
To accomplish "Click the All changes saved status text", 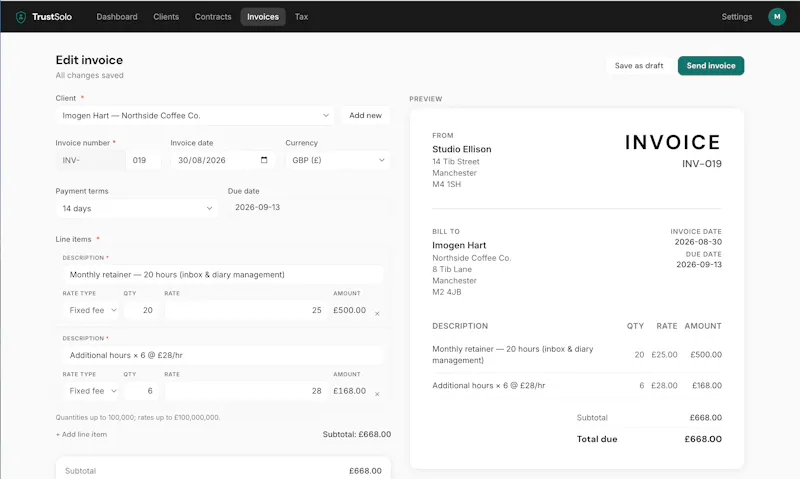I will tap(89, 75).
